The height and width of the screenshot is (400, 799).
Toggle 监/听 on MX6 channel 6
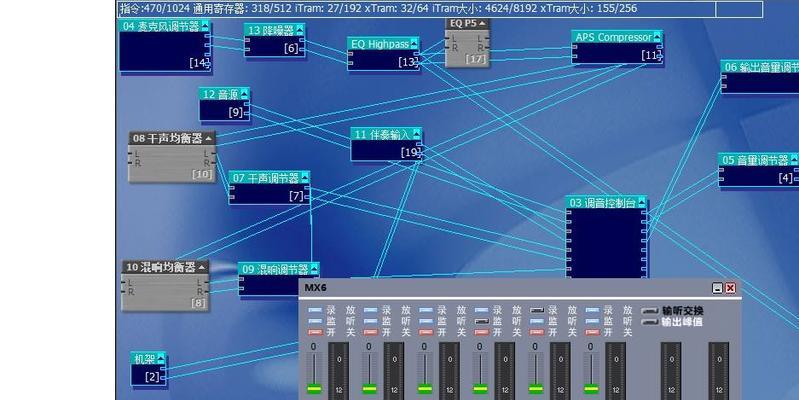592,321
